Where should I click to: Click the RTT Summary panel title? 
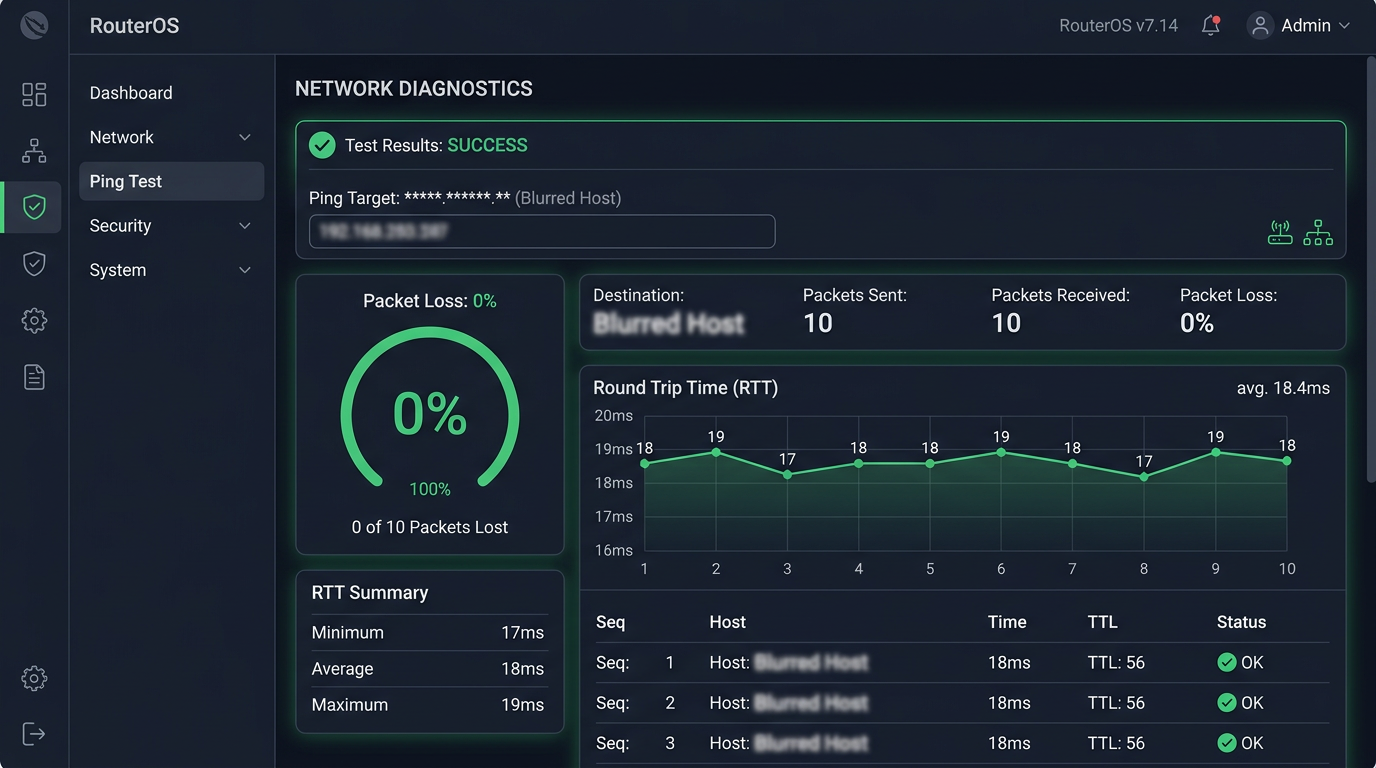tap(370, 593)
